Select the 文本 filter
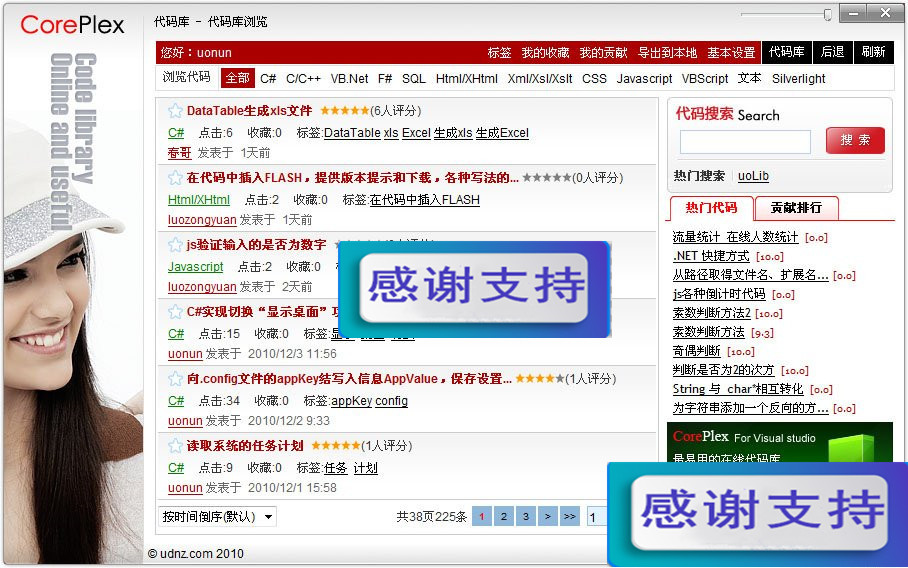908x568 pixels. (x=749, y=78)
